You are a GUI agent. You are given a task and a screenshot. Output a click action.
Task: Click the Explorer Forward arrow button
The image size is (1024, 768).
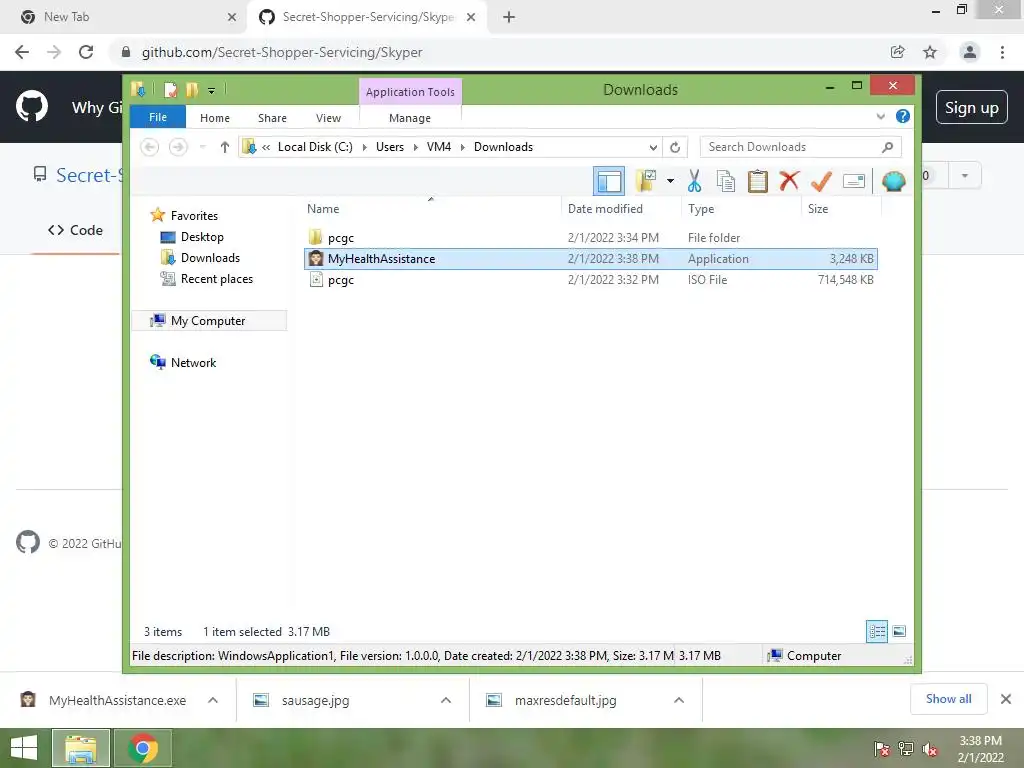(x=178, y=147)
